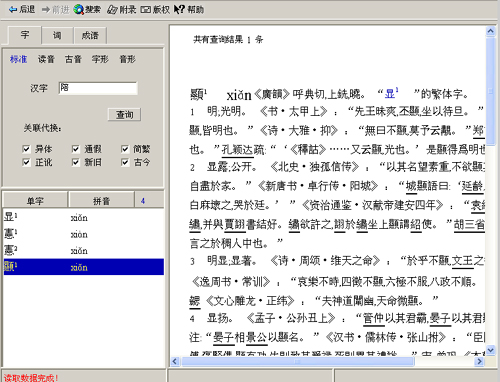Open the blue 显 link in entry
This screenshot has width=500, height=382.
click(x=391, y=94)
